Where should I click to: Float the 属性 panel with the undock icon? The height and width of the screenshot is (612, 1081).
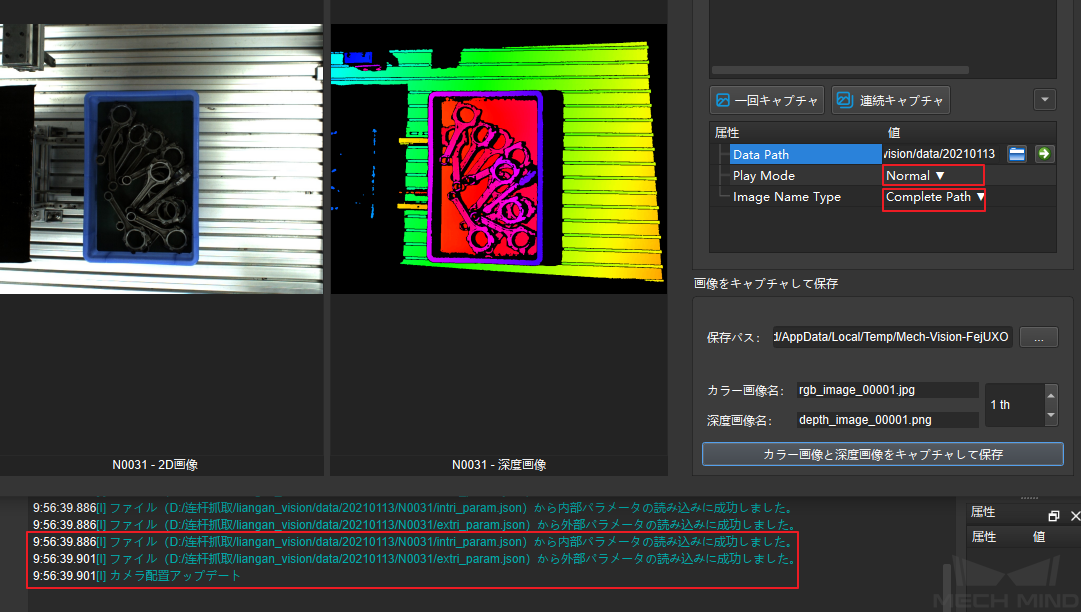1054,516
